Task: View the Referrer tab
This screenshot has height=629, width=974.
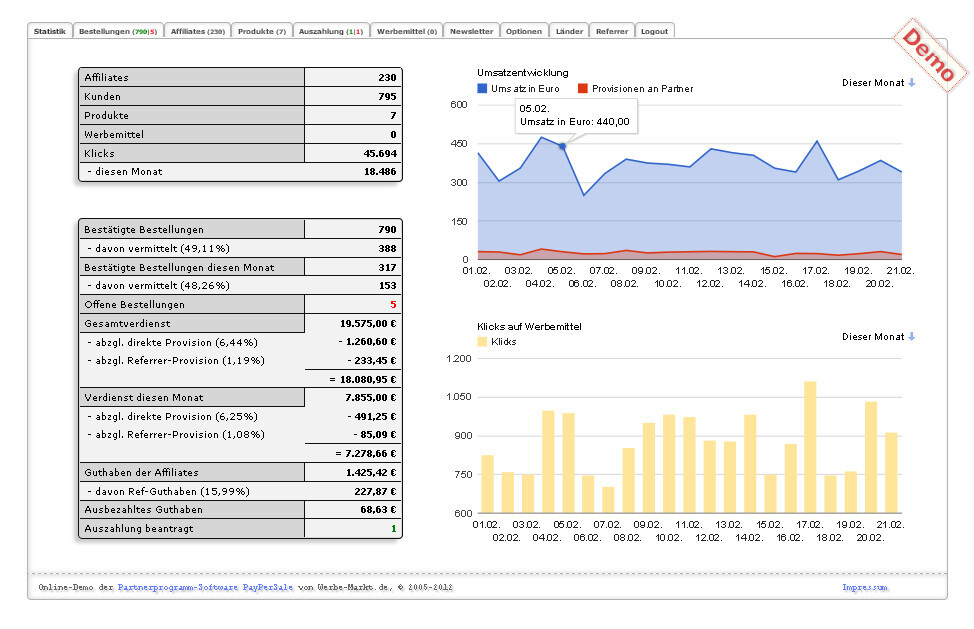Action: pos(612,31)
